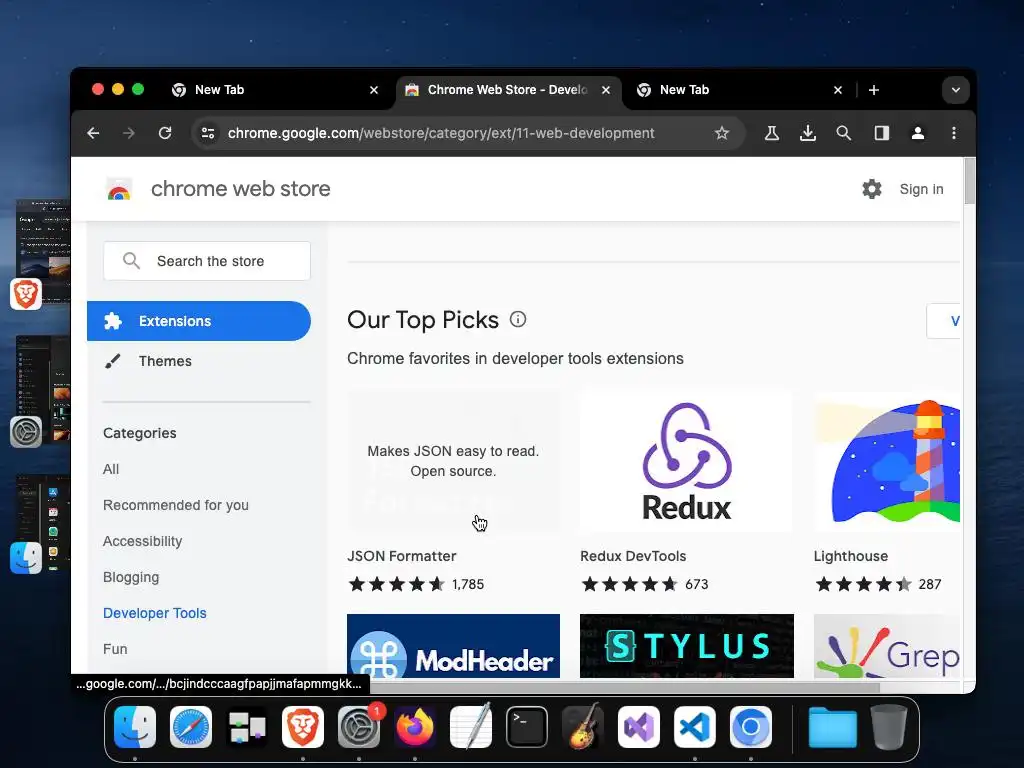The width and height of the screenshot is (1024, 768).
Task: Click the Search the store field
Action: pos(207,261)
